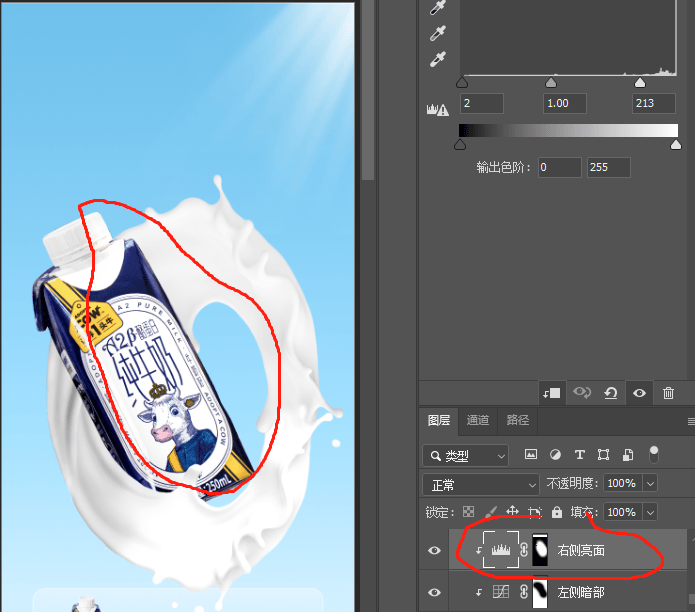Select the layer mask thumbnail of 右侧亮面

click(x=540, y=550)
